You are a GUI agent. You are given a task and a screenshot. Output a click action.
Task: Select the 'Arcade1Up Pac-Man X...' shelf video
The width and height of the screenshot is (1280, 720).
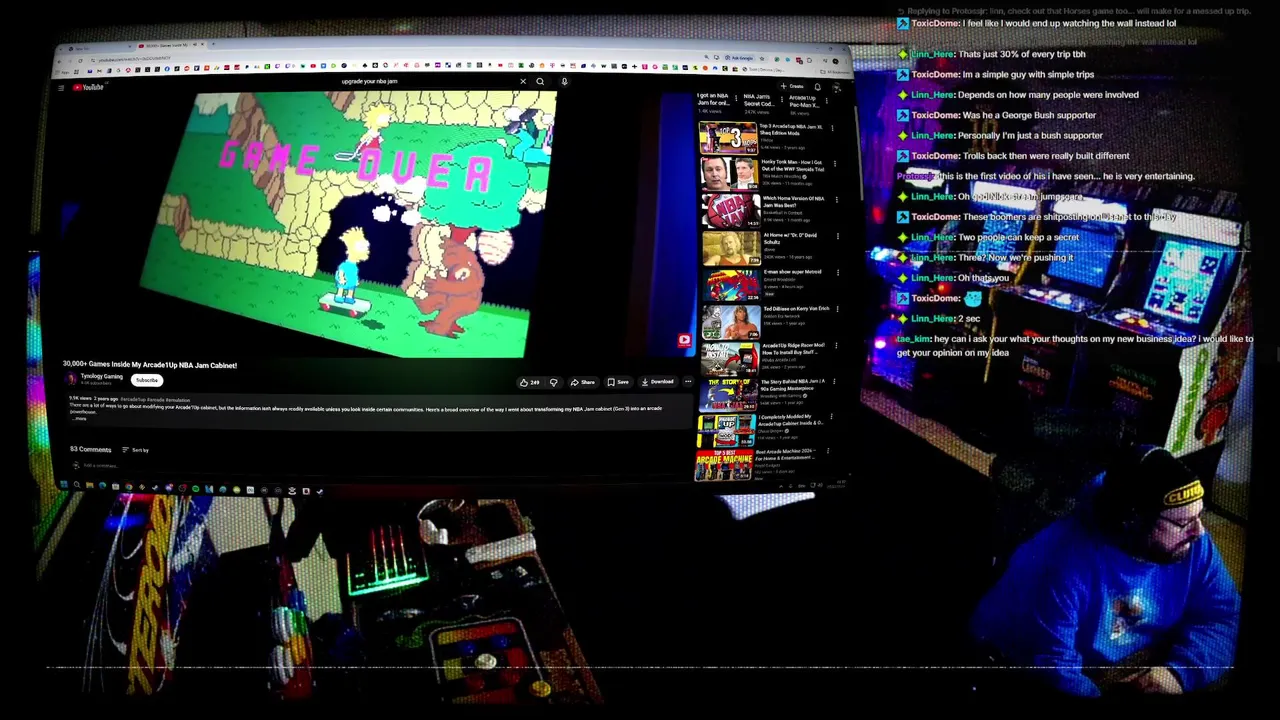pos(802,102)
